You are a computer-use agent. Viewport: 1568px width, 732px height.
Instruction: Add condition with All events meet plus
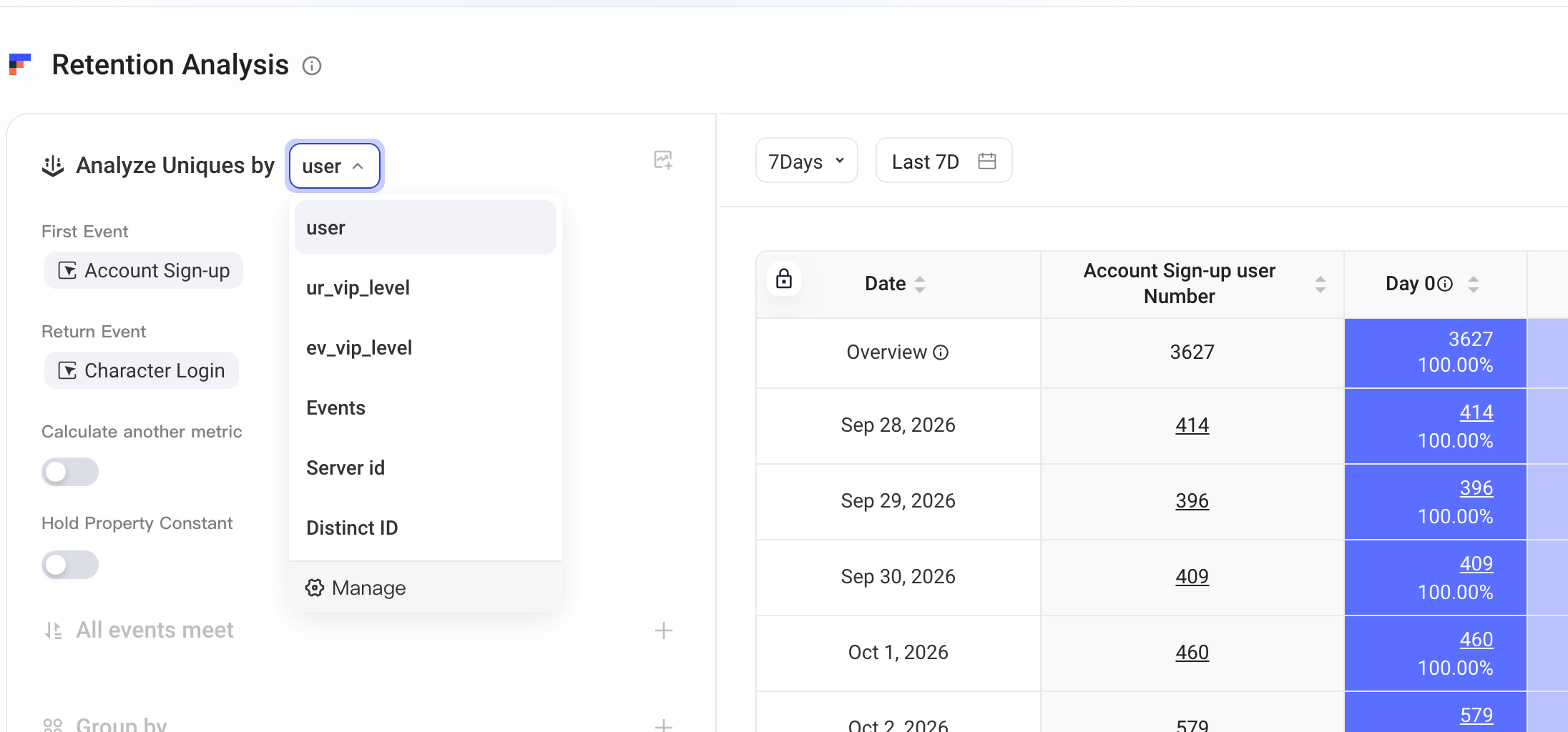tap(664, 630)
